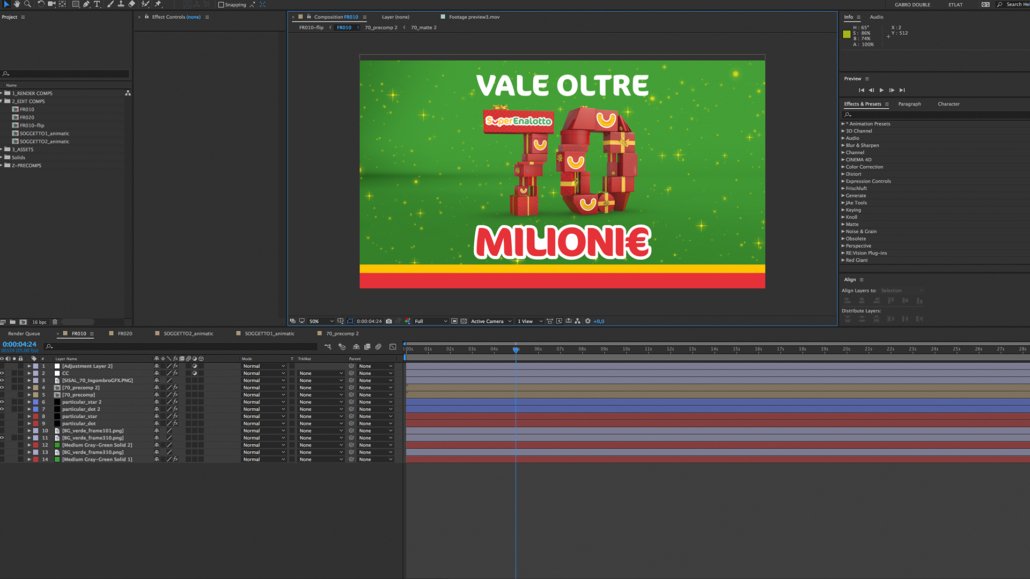Click Draft 3D icon in timeline

342,346
